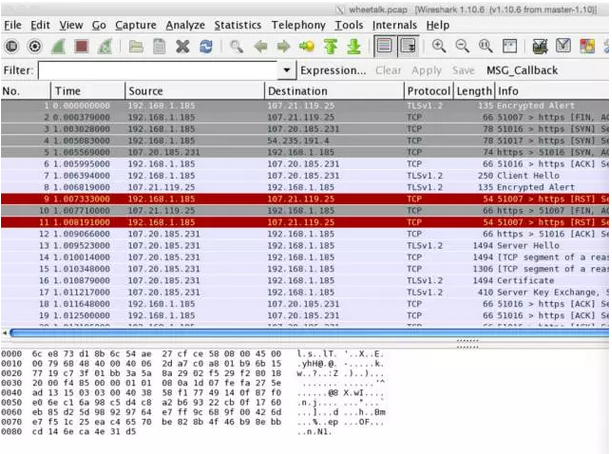Edit capture filters icon
This screenshot has height=454, width=612.
(x=540, y=46)
